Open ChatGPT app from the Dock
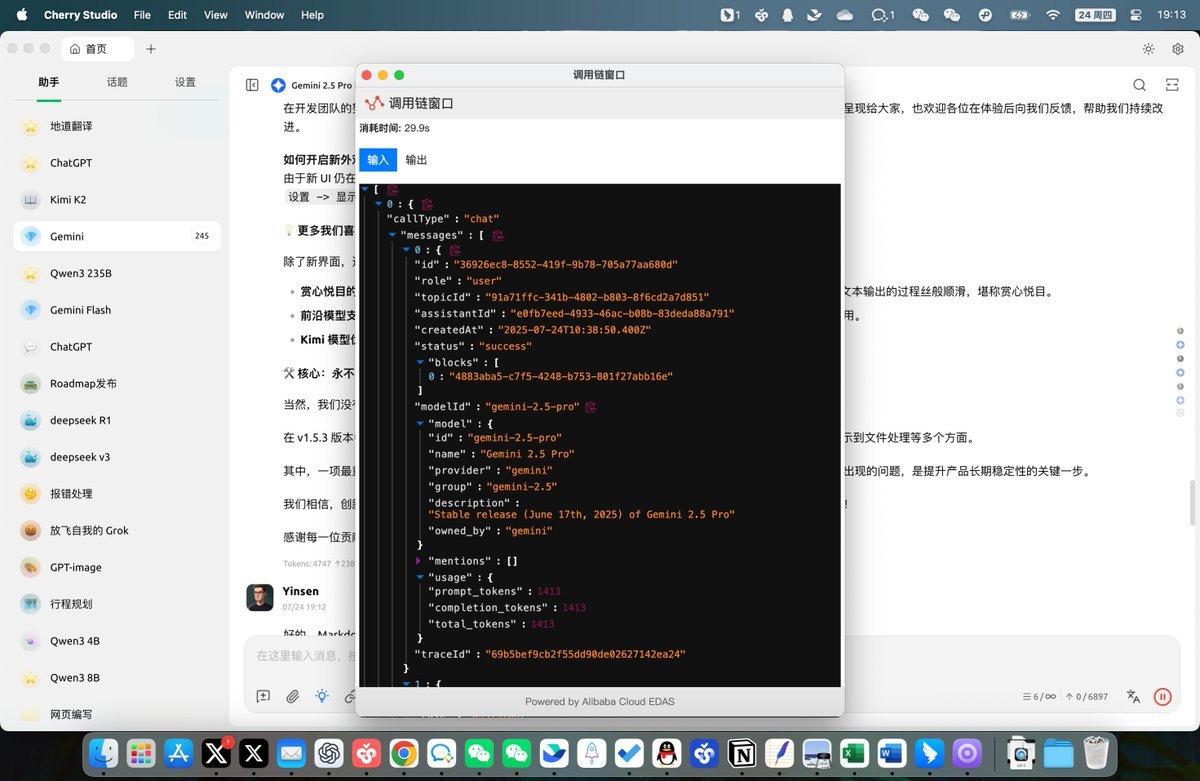This screenshot has height=781, width=1200. coord(329,753)
